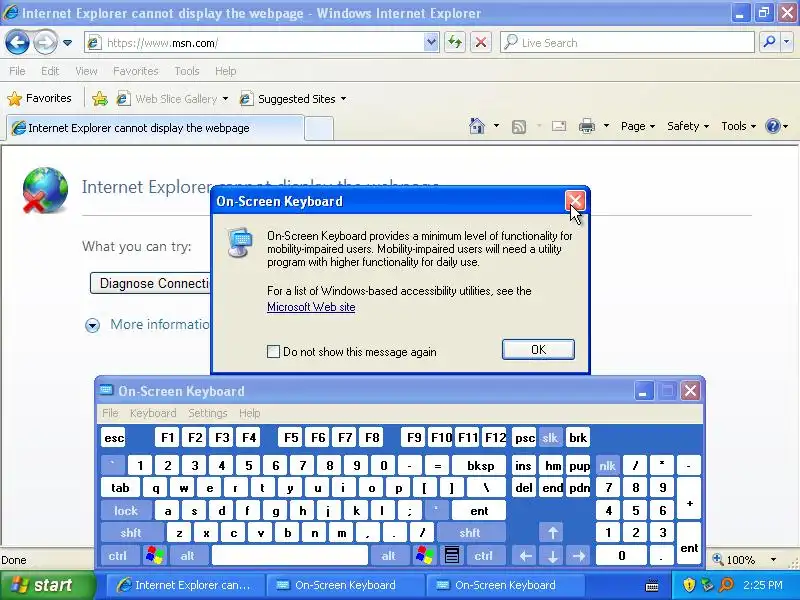800x600 pixels.
Task: Click the esc key on keyboard
Action: coord(113,438)
